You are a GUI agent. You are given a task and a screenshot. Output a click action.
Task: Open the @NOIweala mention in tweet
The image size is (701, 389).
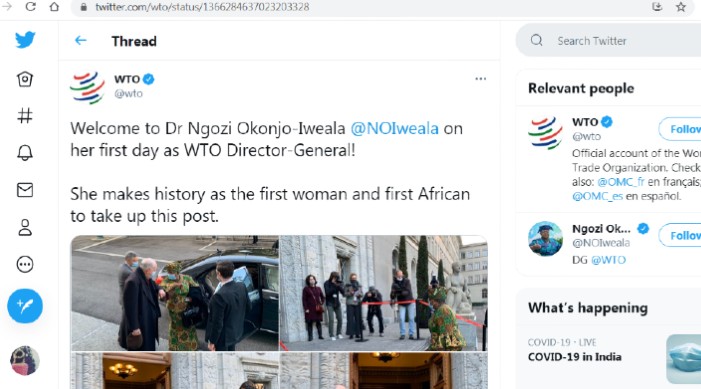[x=394, y=128]
